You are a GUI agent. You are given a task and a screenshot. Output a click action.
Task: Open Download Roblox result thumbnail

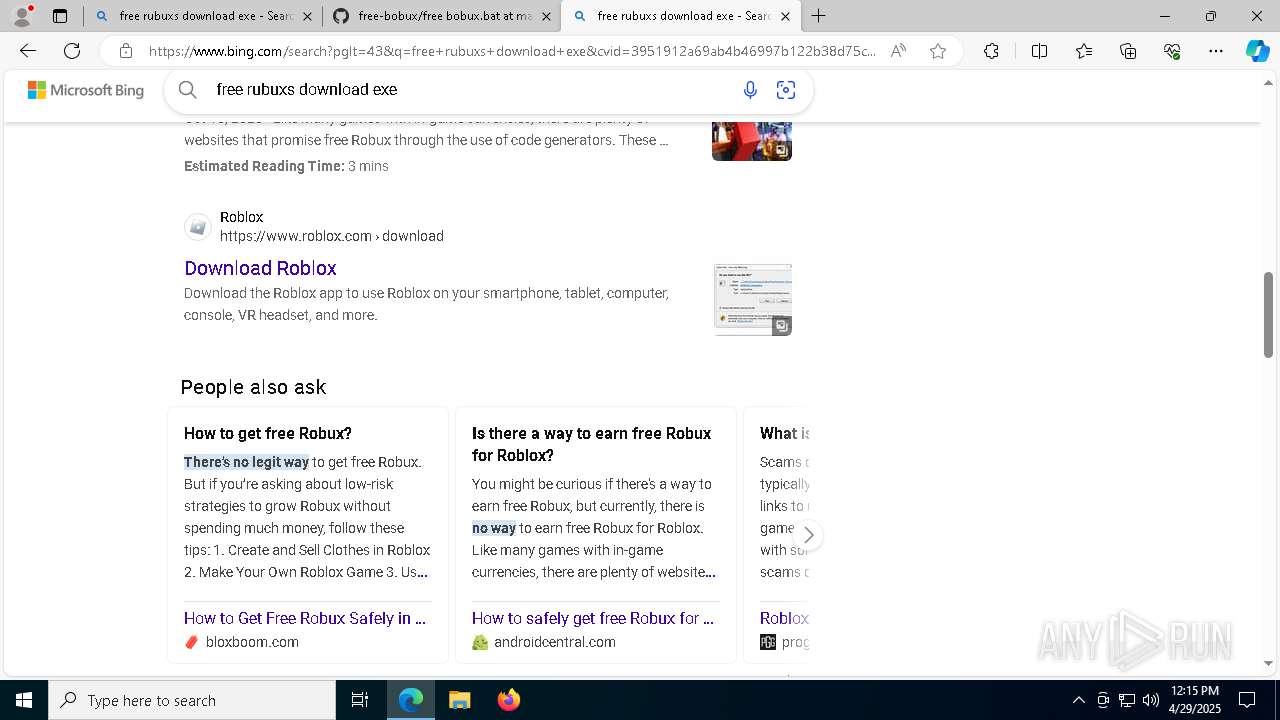point(753,300)
